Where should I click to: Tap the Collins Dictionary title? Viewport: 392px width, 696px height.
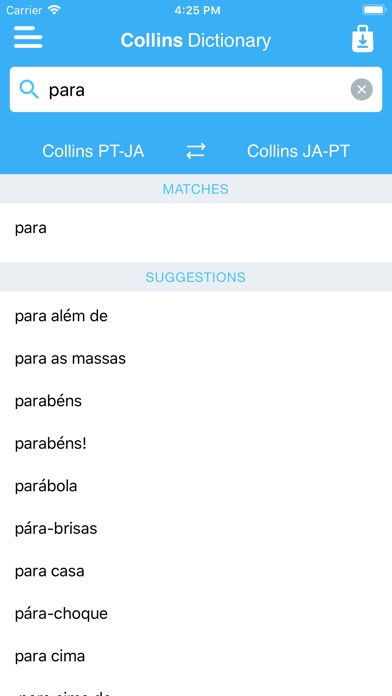196,40
